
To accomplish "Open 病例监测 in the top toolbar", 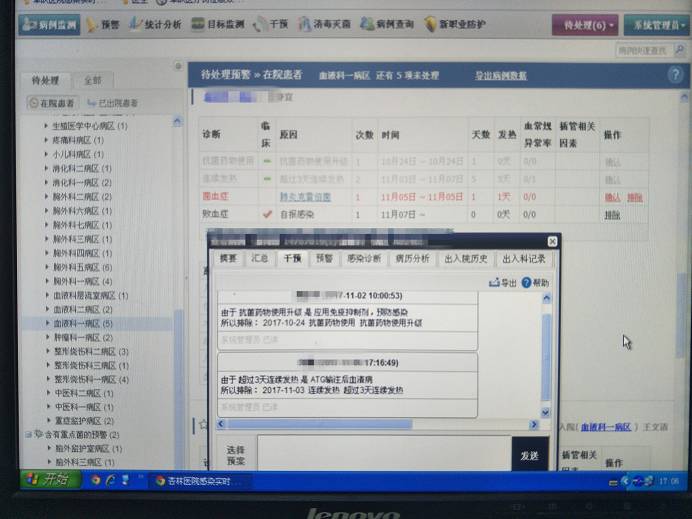I will 46,23.
